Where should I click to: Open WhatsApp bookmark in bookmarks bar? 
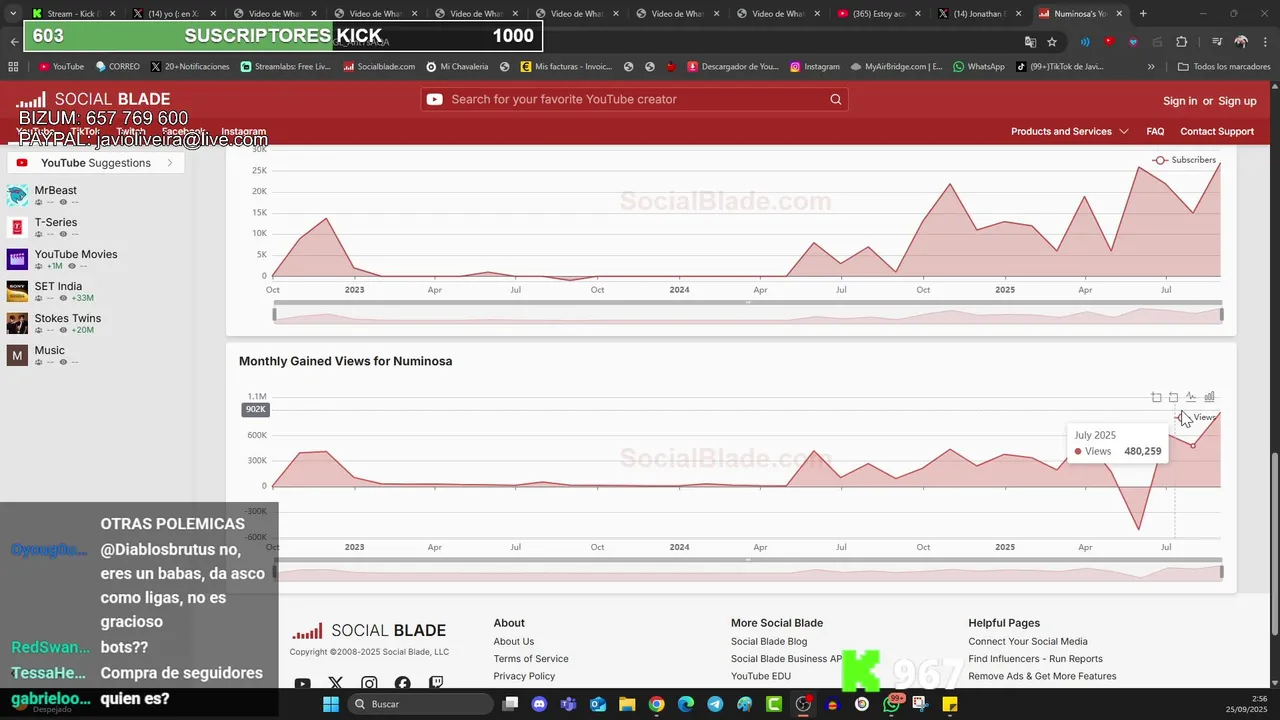(x=978, y=67)
